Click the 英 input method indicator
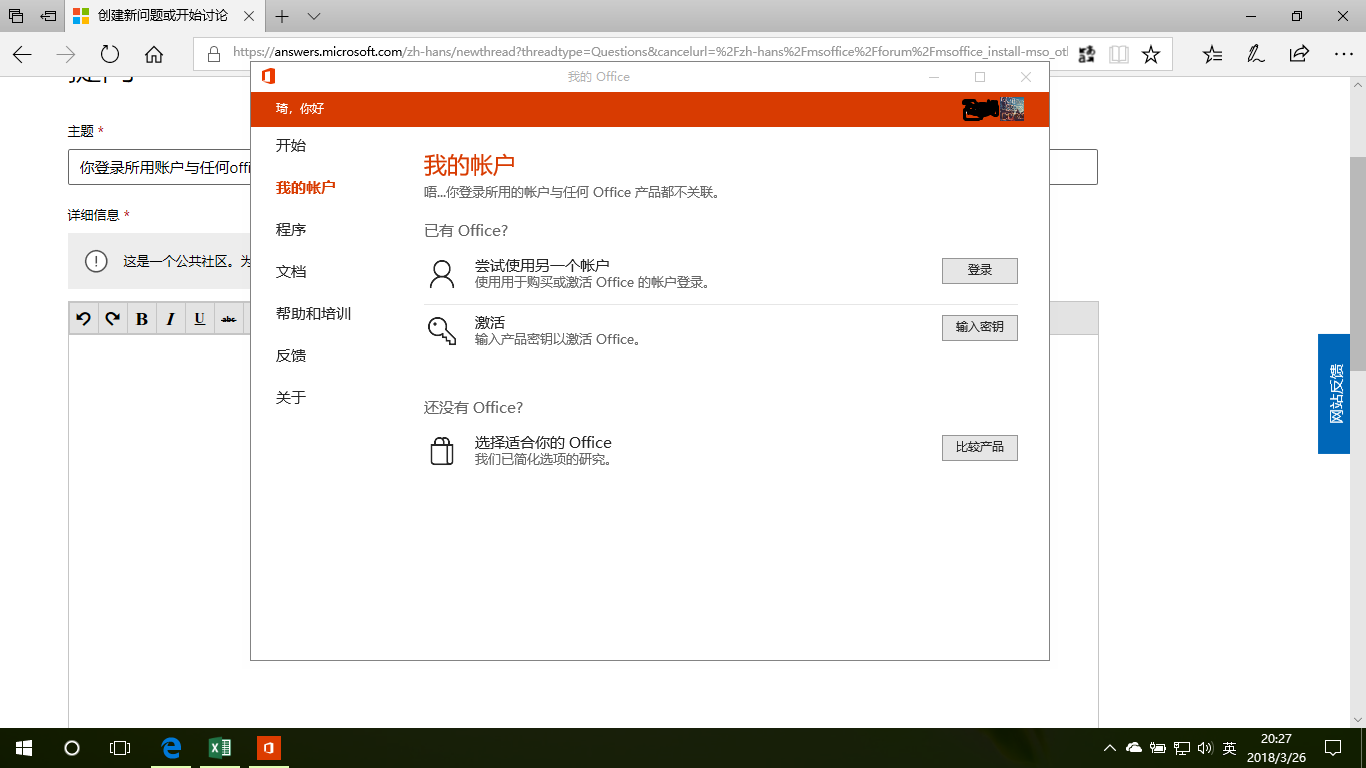Screen dimensions: 1366x768 1230,748
